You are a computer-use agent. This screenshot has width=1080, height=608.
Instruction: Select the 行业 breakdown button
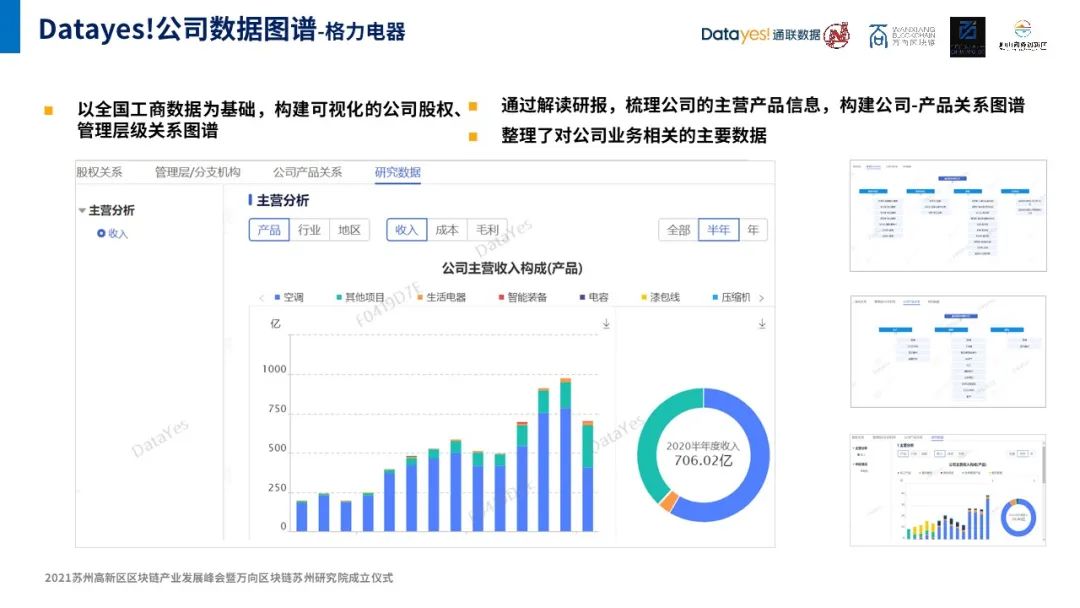[309, 230]
